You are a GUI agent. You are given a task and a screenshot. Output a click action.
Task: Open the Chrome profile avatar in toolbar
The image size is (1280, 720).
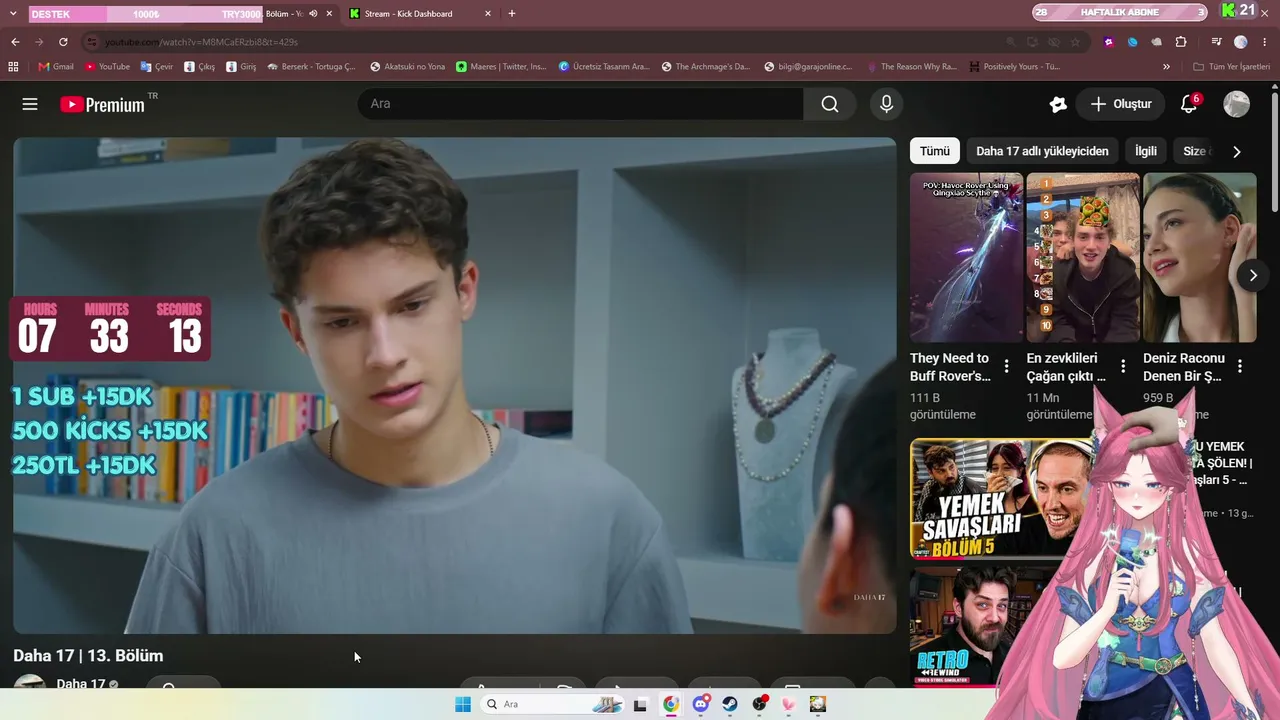pos(1241,42)
